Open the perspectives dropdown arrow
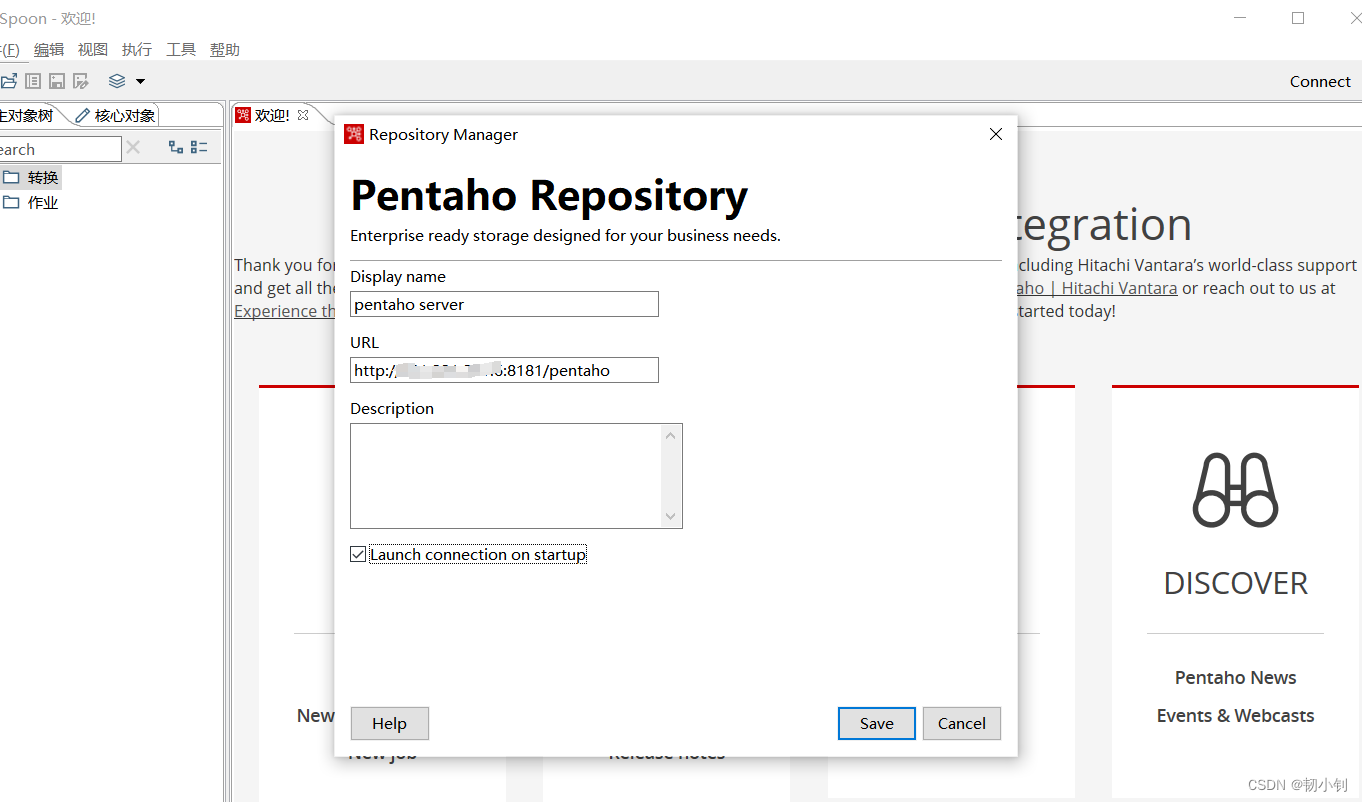 (x=140, y=81)
